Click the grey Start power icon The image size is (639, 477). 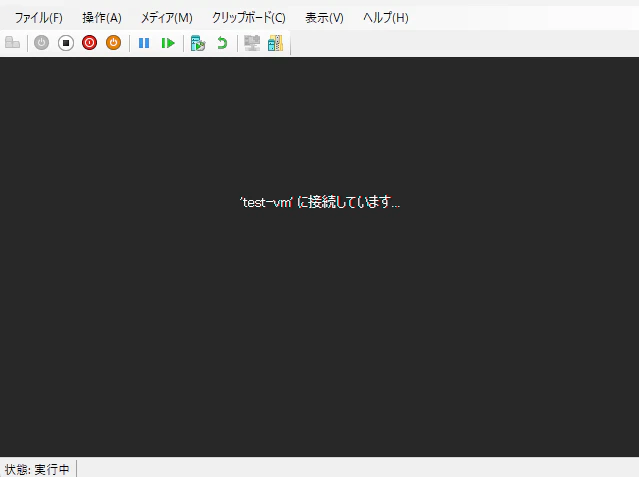pyautogui.click(x=41, y=43)
